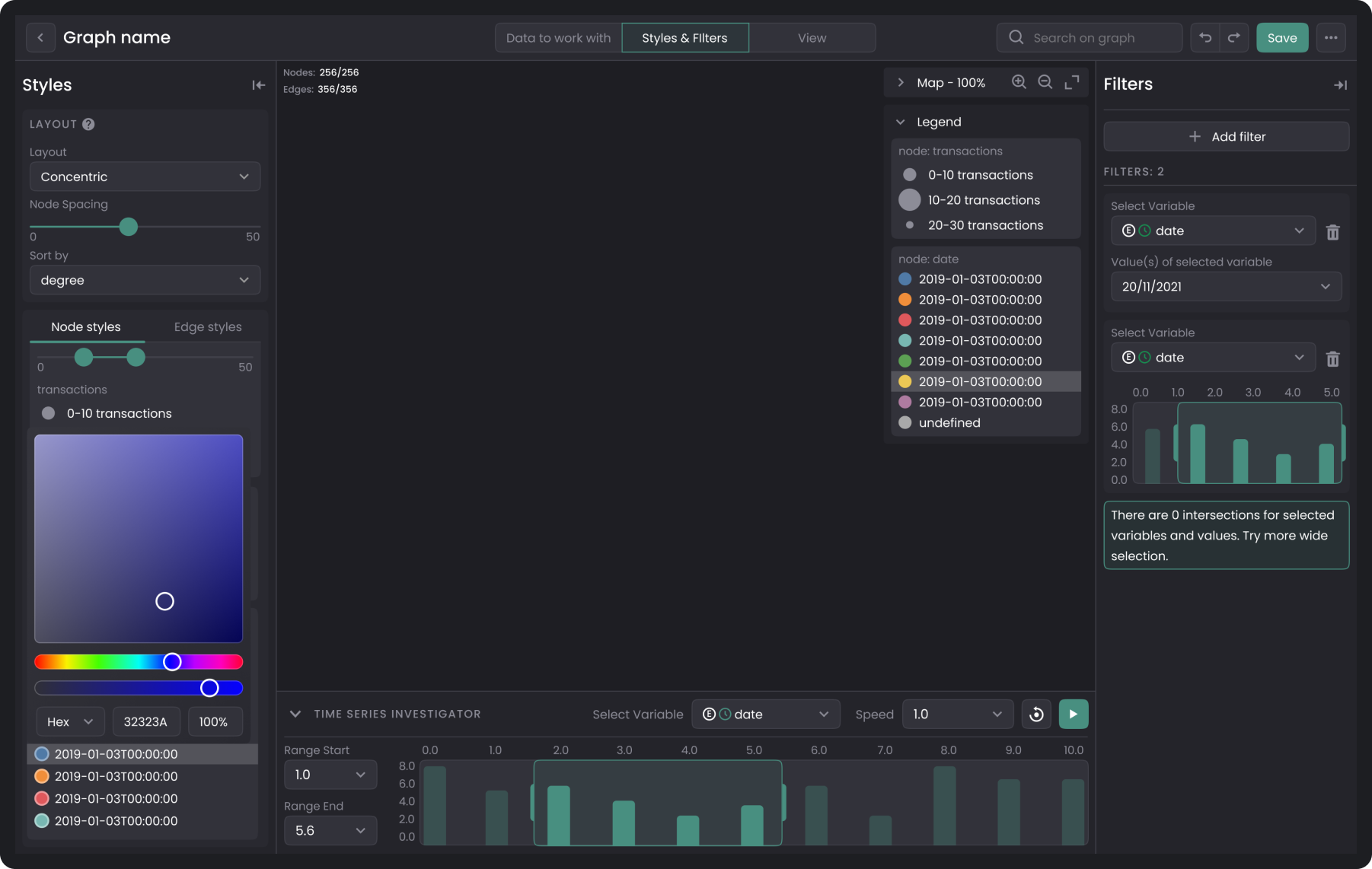
Task: Click the redo arrow icon
Action: point(1234,37)
